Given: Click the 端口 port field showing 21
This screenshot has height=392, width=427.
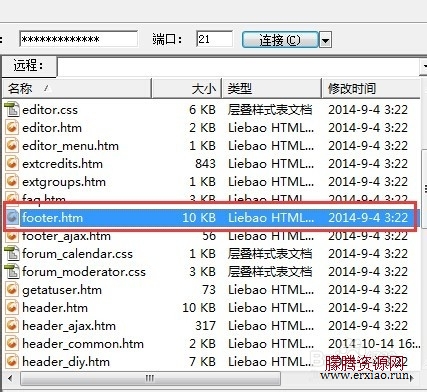Looking at the screenshot, I should (214, 39).
